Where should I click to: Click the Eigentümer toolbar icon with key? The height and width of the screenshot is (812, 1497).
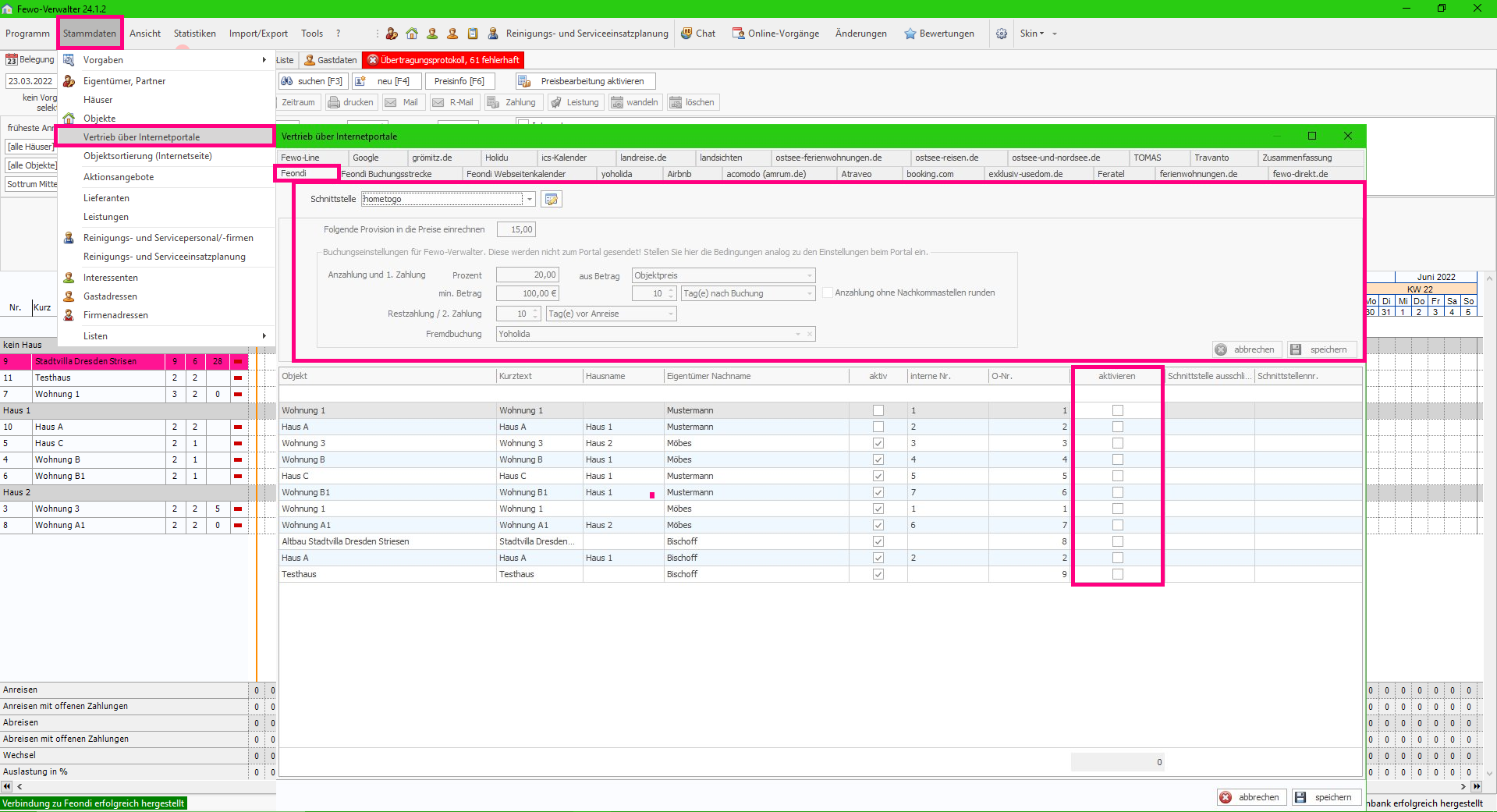392,34
